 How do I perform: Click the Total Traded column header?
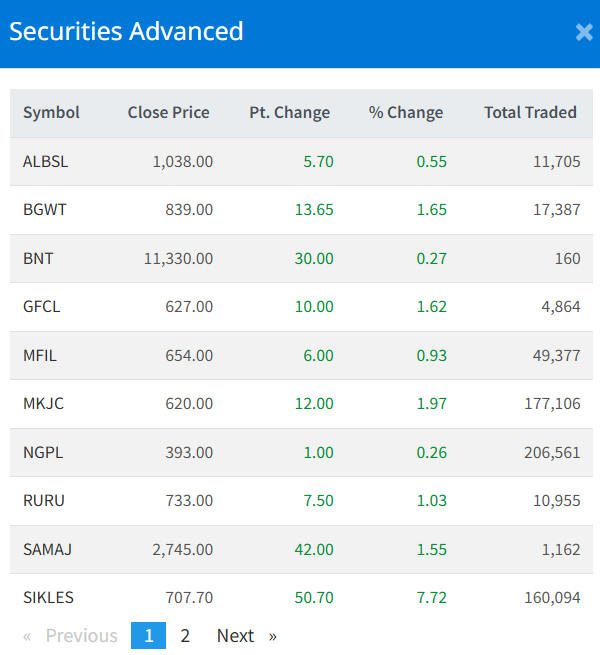coord(530,112)
